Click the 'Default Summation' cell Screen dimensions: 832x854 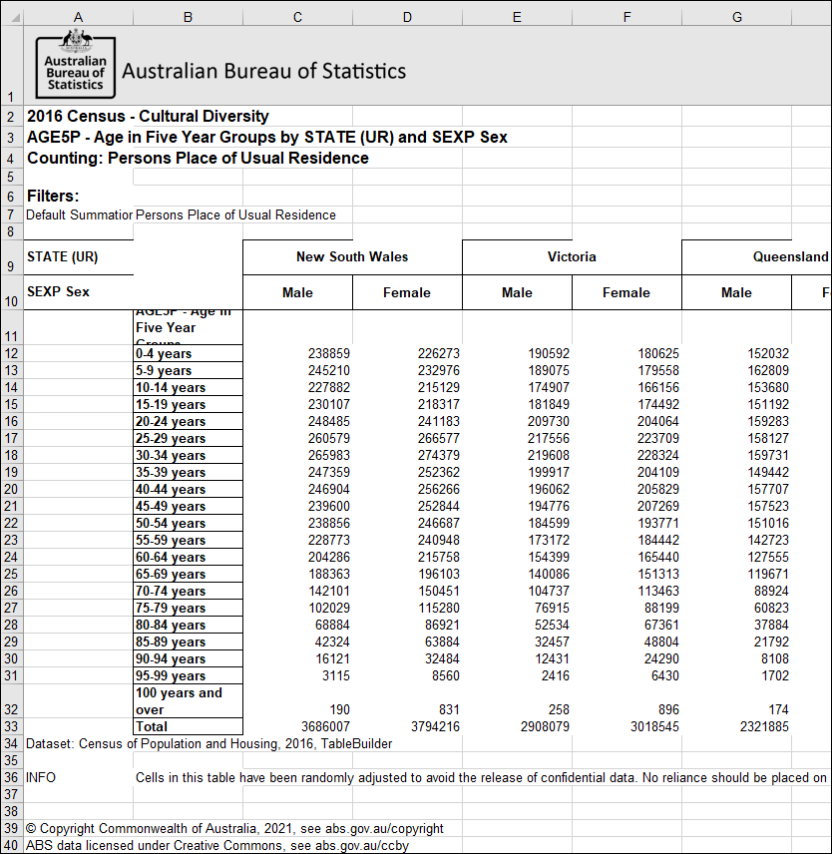click(x=79, y=215)
